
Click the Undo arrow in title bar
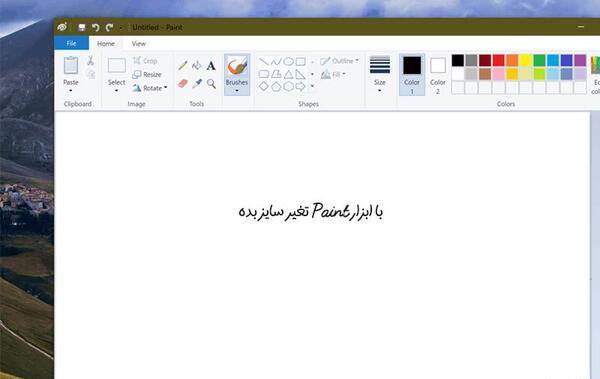click(x=95, y=27)
